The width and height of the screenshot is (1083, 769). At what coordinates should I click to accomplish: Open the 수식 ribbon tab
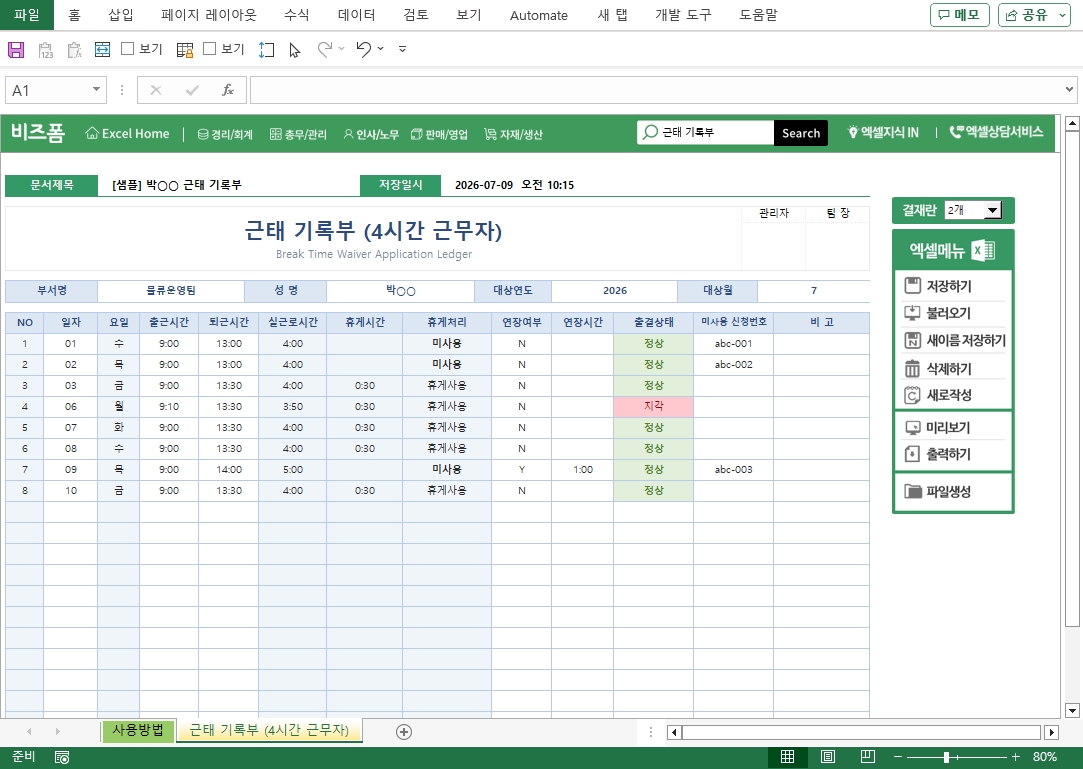(x=297, y=15)
